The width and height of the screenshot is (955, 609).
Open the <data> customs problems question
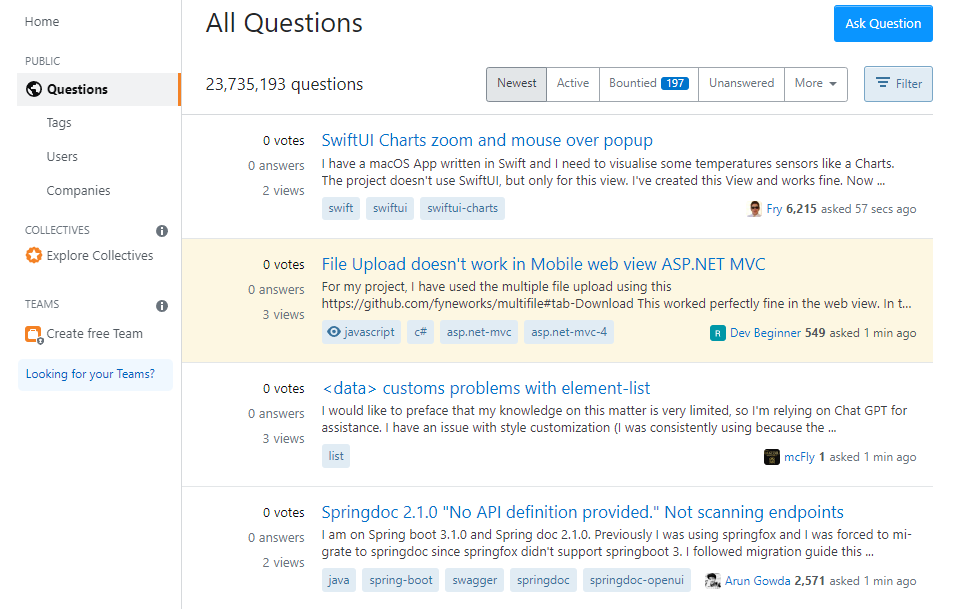coord(485,389)
